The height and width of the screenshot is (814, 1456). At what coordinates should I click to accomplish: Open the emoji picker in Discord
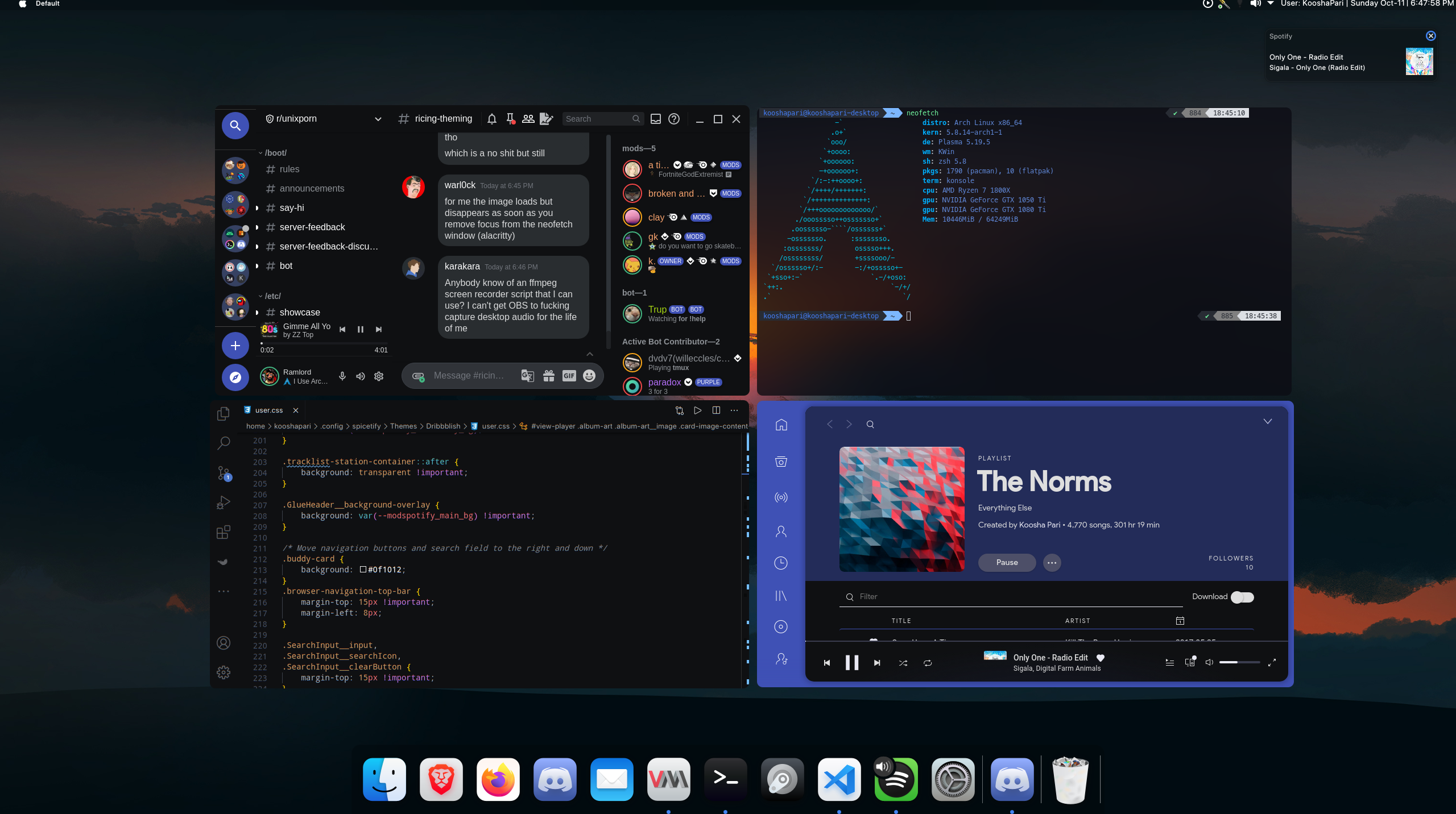589,376
